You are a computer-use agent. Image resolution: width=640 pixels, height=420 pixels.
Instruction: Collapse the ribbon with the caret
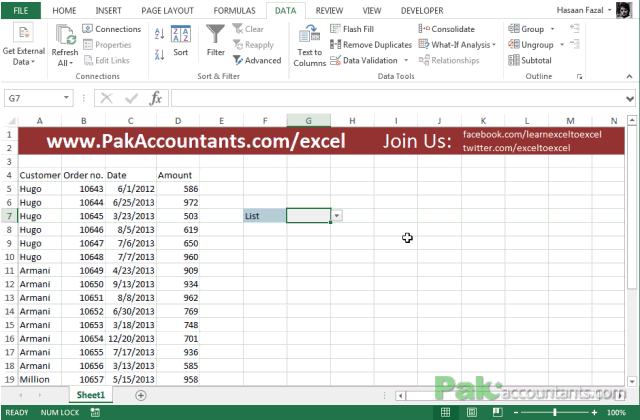(x=629, y=76)
